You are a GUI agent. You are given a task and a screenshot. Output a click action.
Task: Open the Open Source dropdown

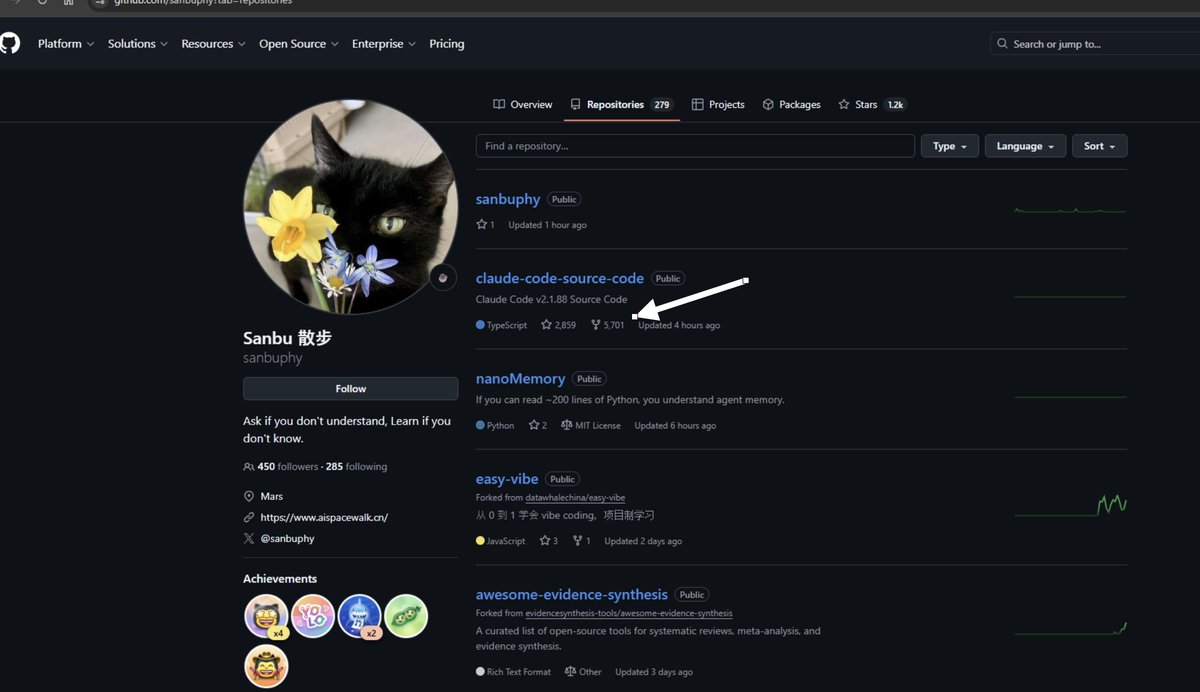(x=299, y=44)
